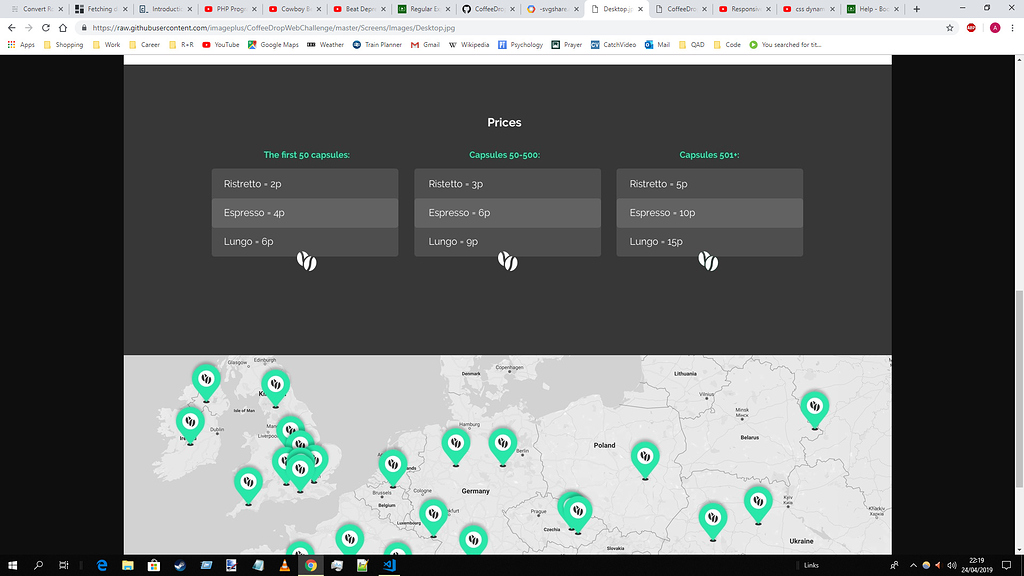Click the Home icon in Chrome toolbar

tap(63, 29)
